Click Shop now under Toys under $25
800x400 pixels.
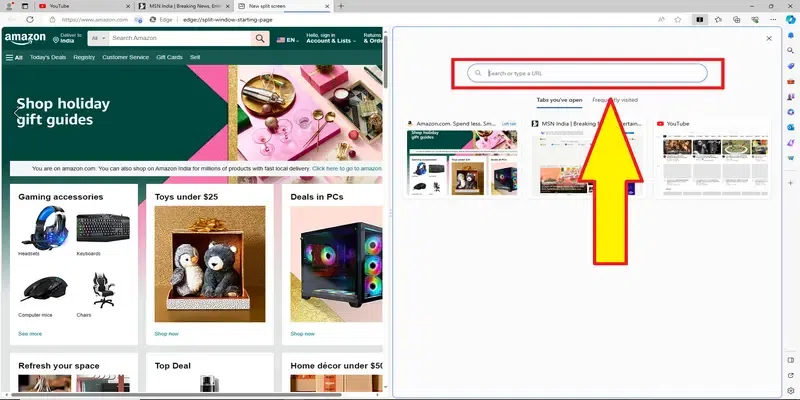(167, 334)
